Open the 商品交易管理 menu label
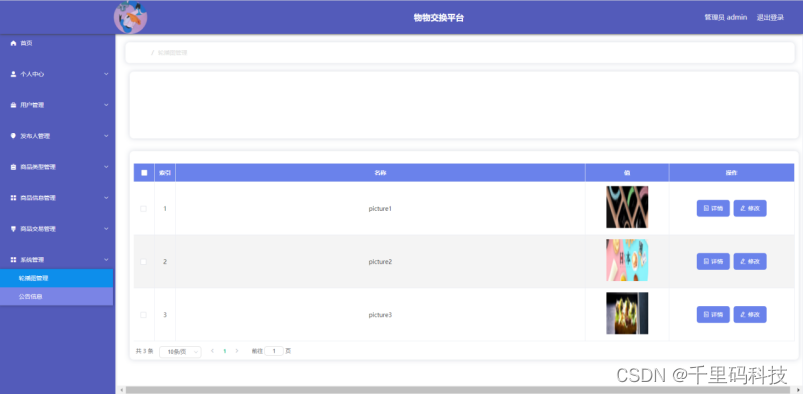Image resolution: width=803 pixels, height=394 pixels. pos(38,229)
